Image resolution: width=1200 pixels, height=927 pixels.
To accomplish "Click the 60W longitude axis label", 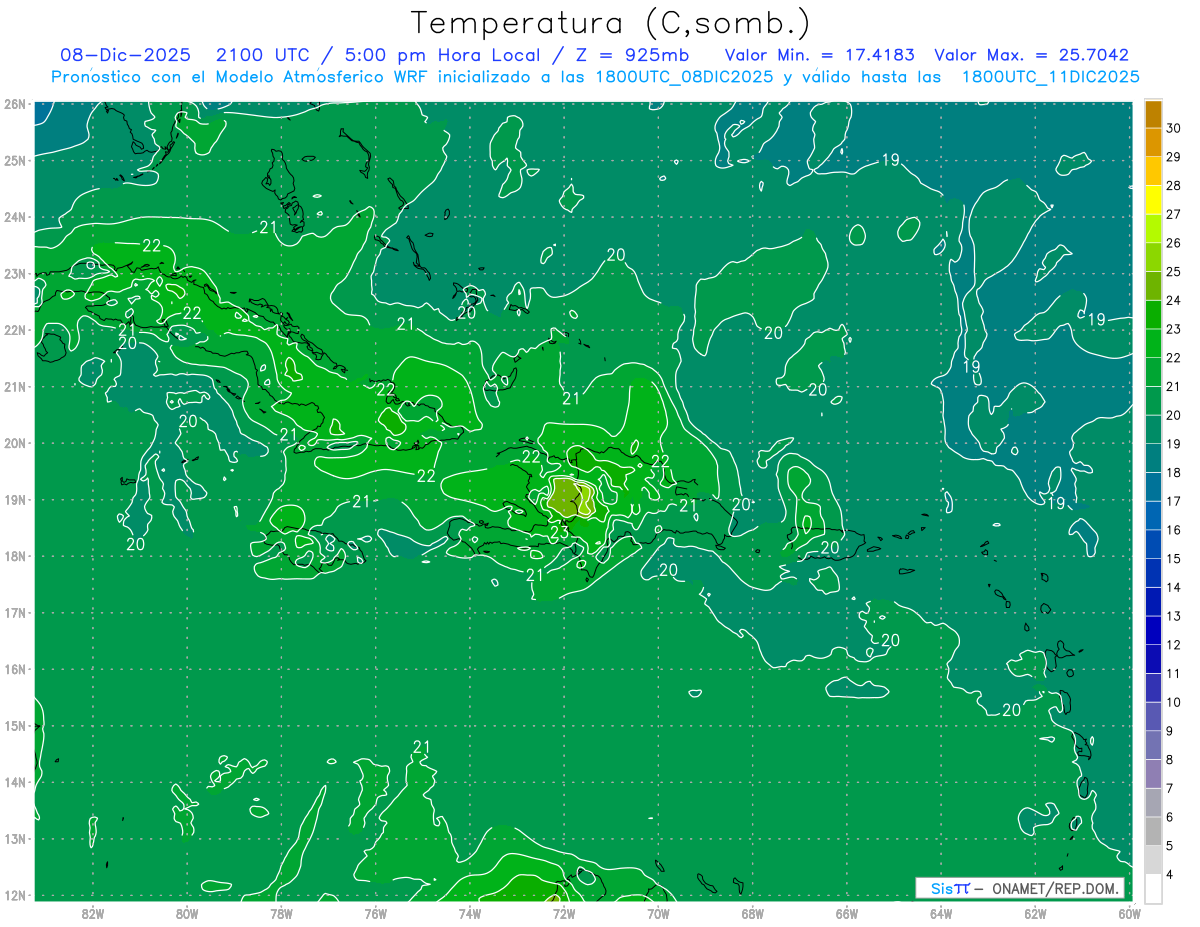I will (1130, 912).
